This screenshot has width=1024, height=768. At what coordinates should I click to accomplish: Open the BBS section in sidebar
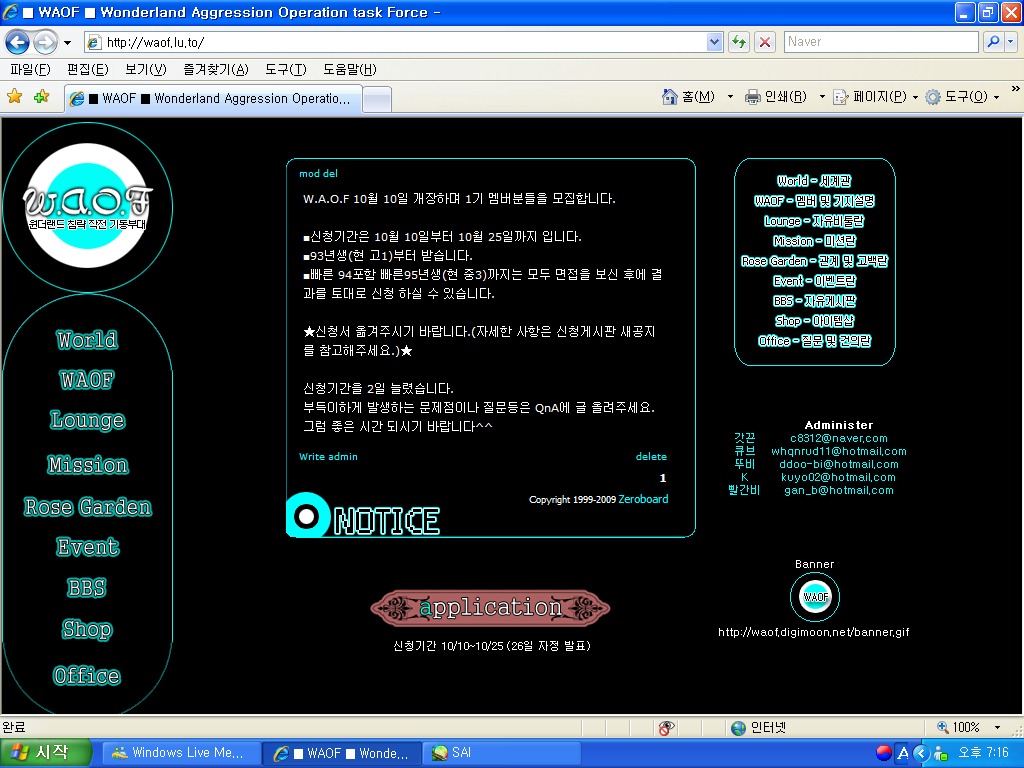coord(87,588)
